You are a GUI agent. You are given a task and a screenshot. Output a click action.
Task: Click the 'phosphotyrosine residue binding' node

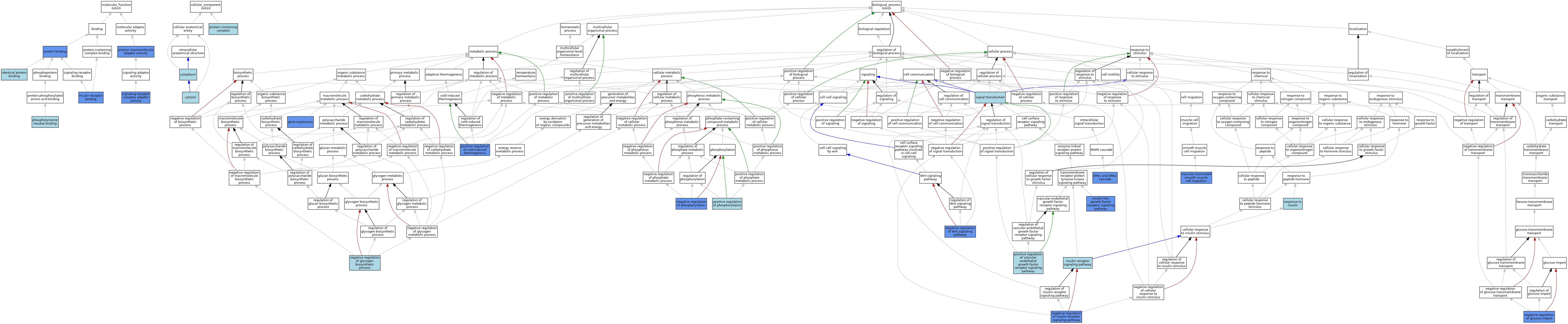click(x=45, y=122)
